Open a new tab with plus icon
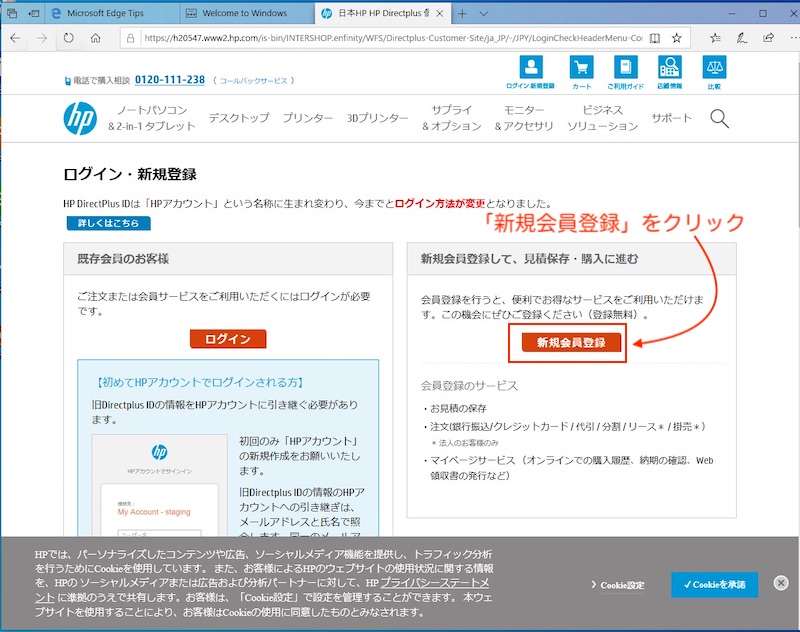The height and width of the screenshot is (632, 800). [462, 14]
